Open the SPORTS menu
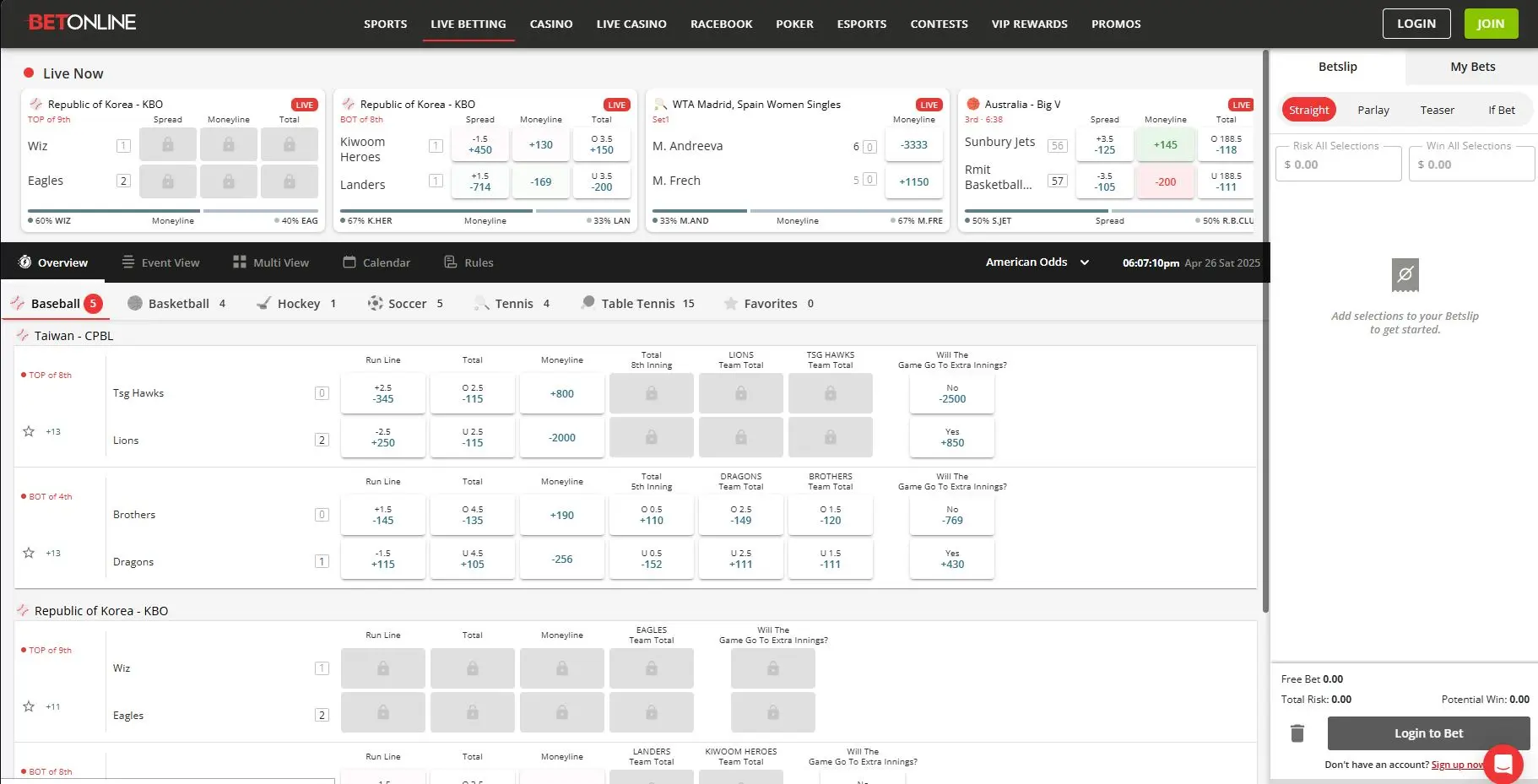The height and width of the screenshot is (784, 1538). coord(386,24)
